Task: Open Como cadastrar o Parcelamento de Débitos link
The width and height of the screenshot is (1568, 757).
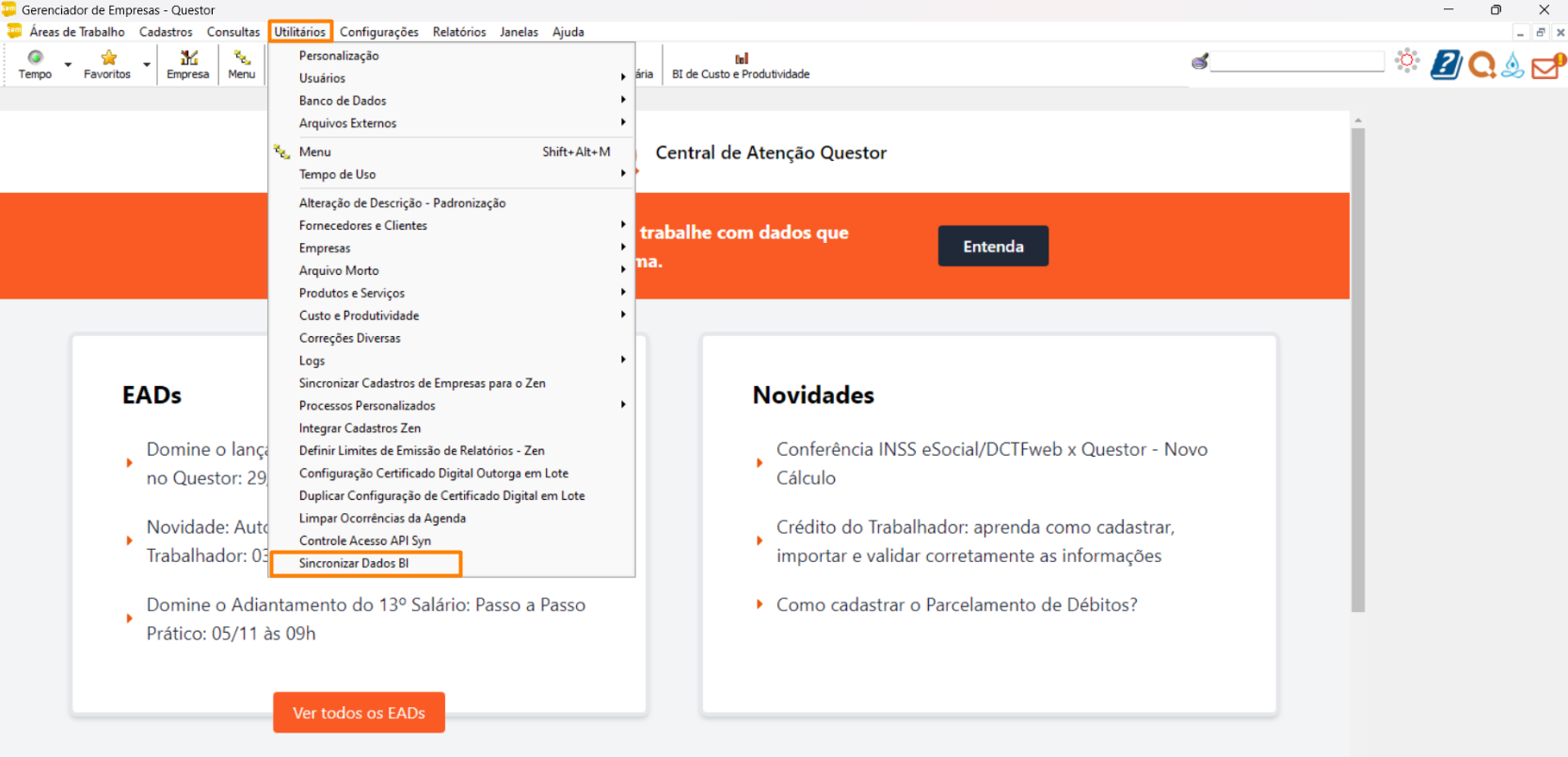Action: point(956,604)
